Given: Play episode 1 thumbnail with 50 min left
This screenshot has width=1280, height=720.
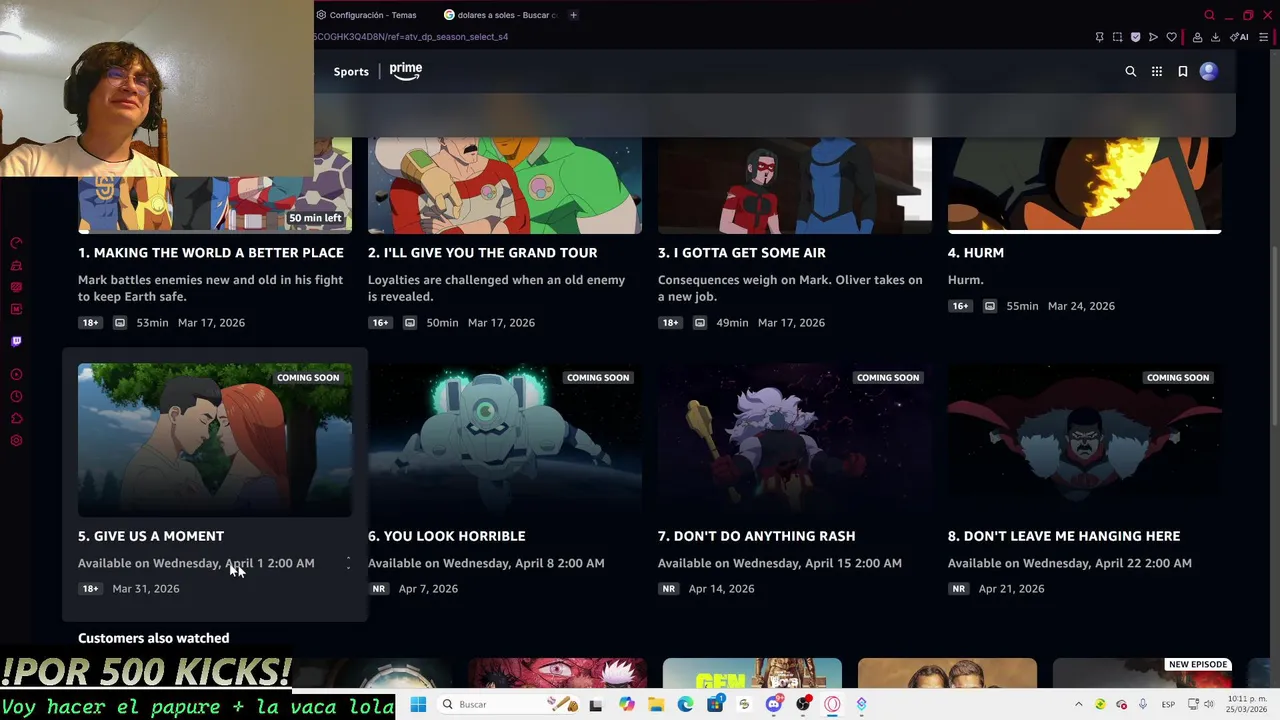Looking at the screenshot, I should (x=215, y=186).
